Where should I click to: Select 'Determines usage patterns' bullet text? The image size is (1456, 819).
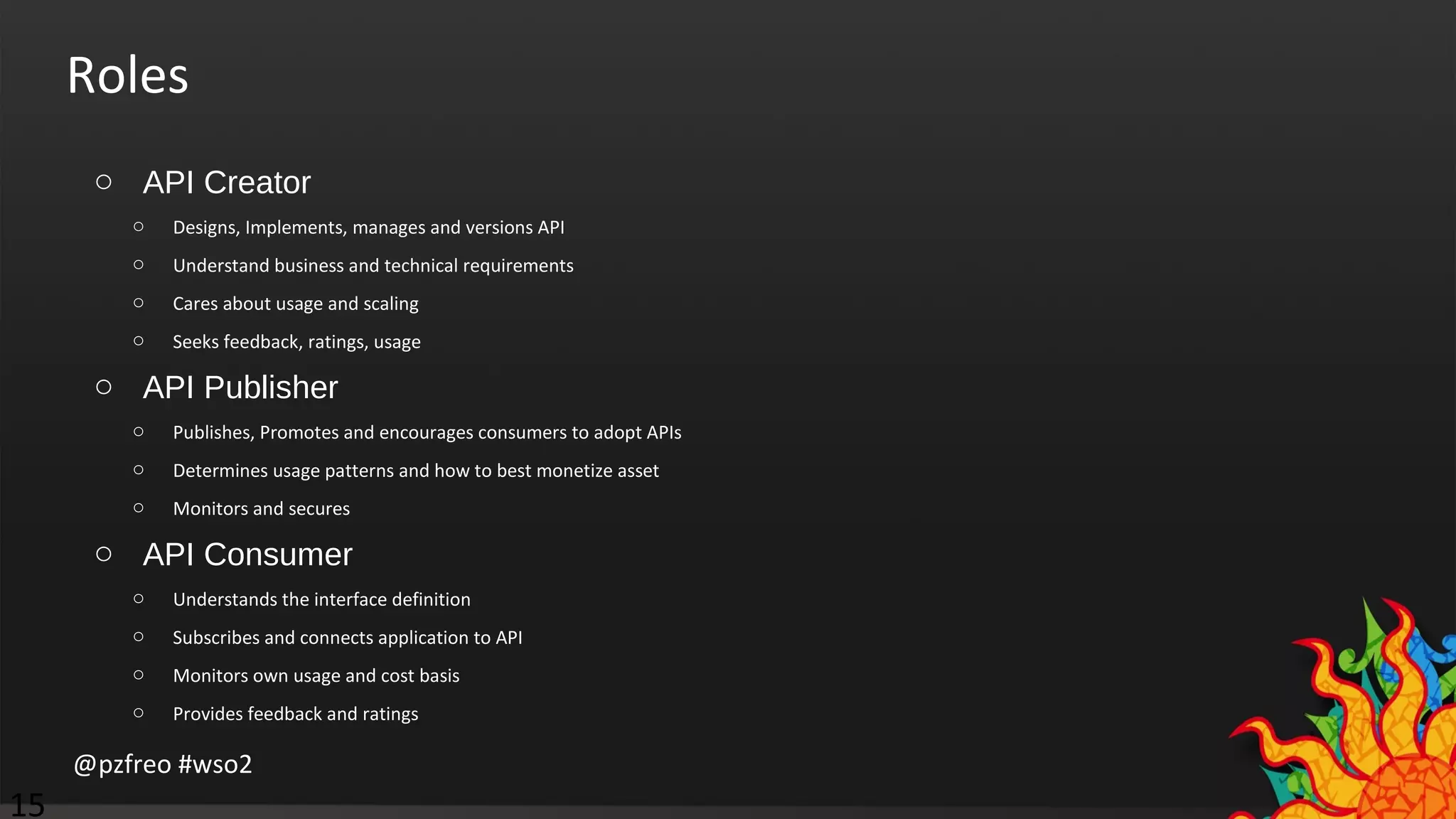tap(415, 471)
